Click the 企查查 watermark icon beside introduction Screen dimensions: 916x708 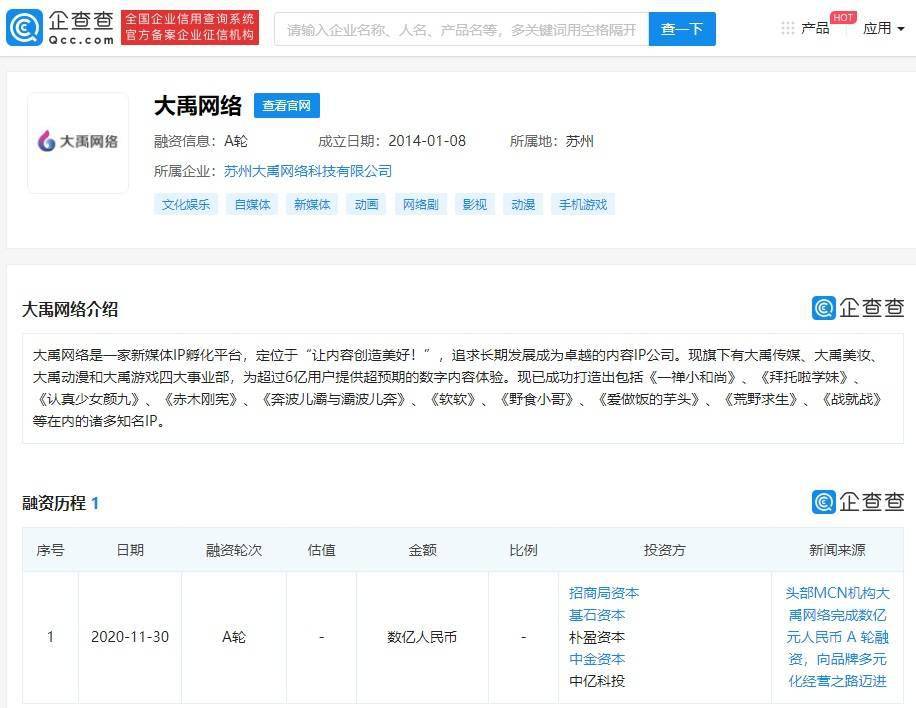[857, 308]
